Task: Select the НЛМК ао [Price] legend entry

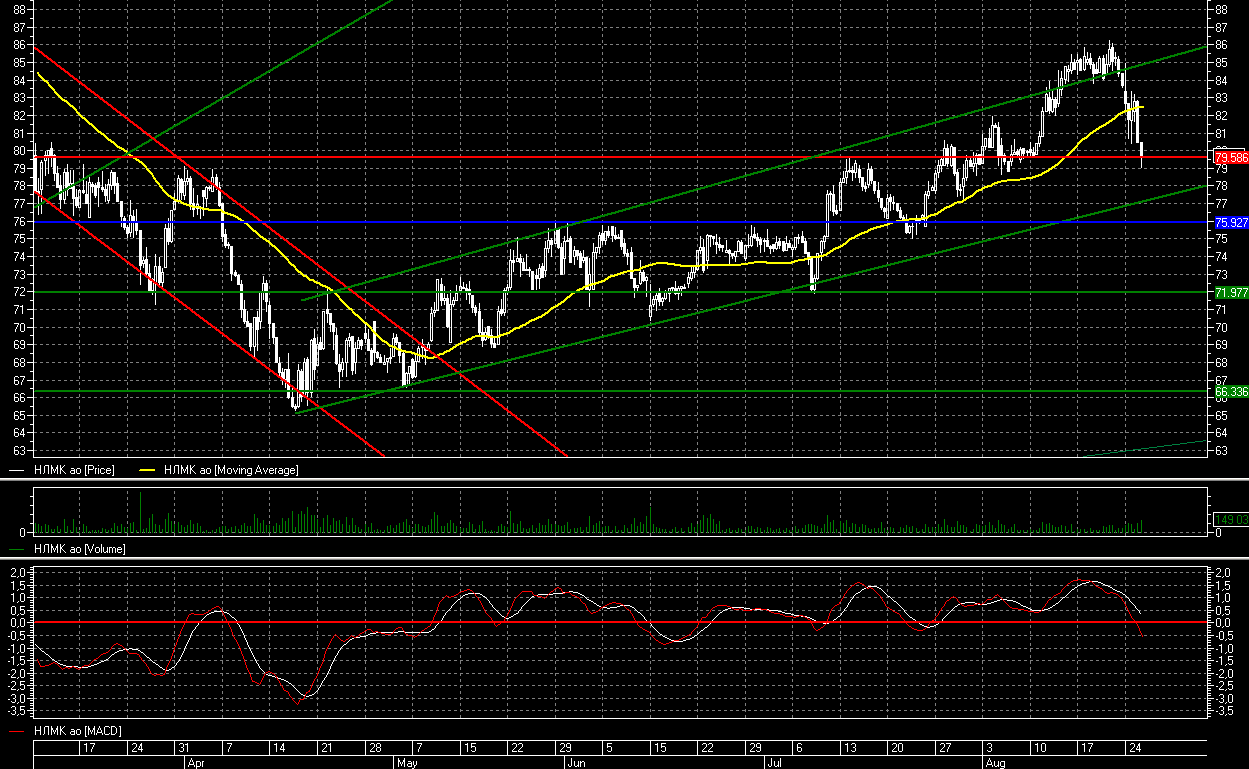Action: coord(74,469)
